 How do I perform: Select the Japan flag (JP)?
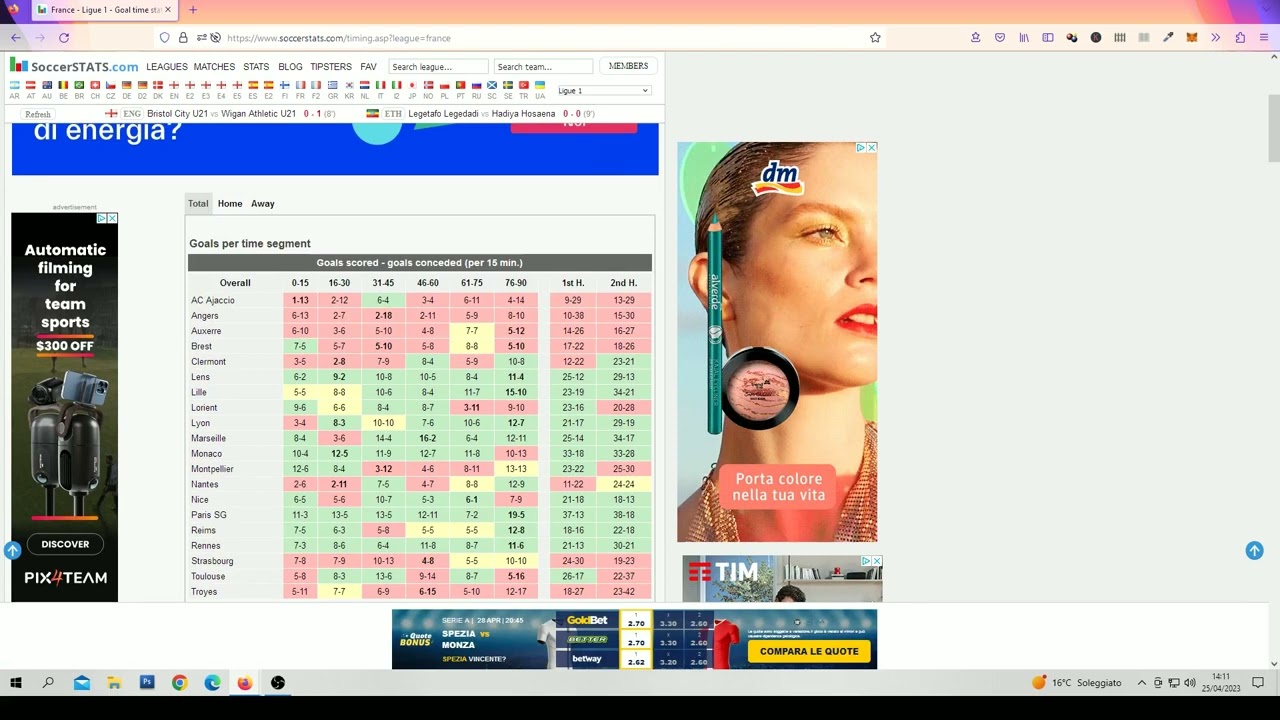point(412,86)
